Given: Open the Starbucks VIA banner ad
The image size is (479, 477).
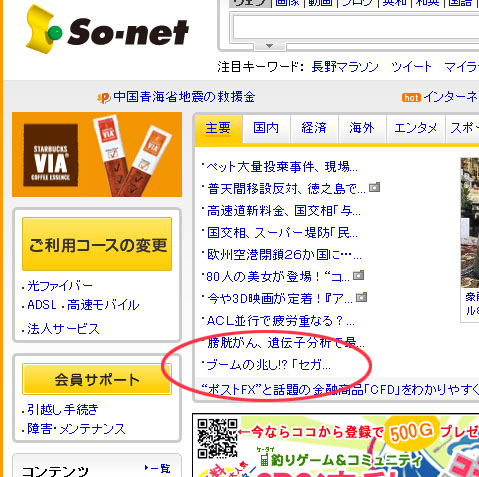Looking at the screenshot, I should pyautogui.click(x=97, y=154).
